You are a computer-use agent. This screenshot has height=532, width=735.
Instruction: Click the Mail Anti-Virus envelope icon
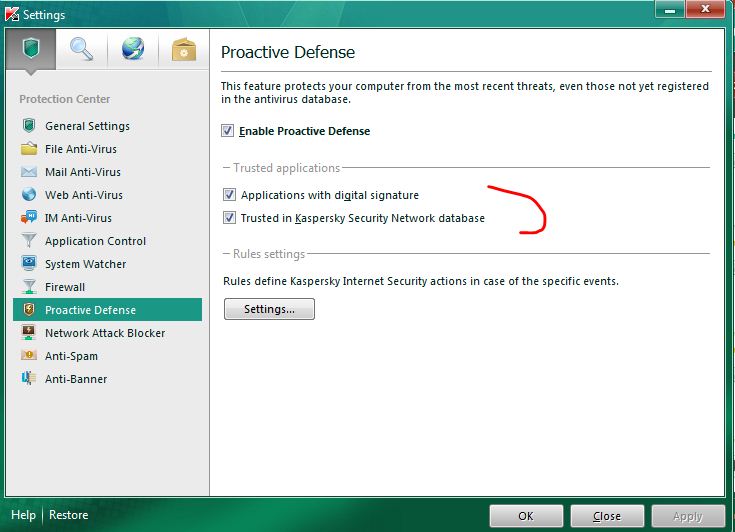[x=29, y=172]
